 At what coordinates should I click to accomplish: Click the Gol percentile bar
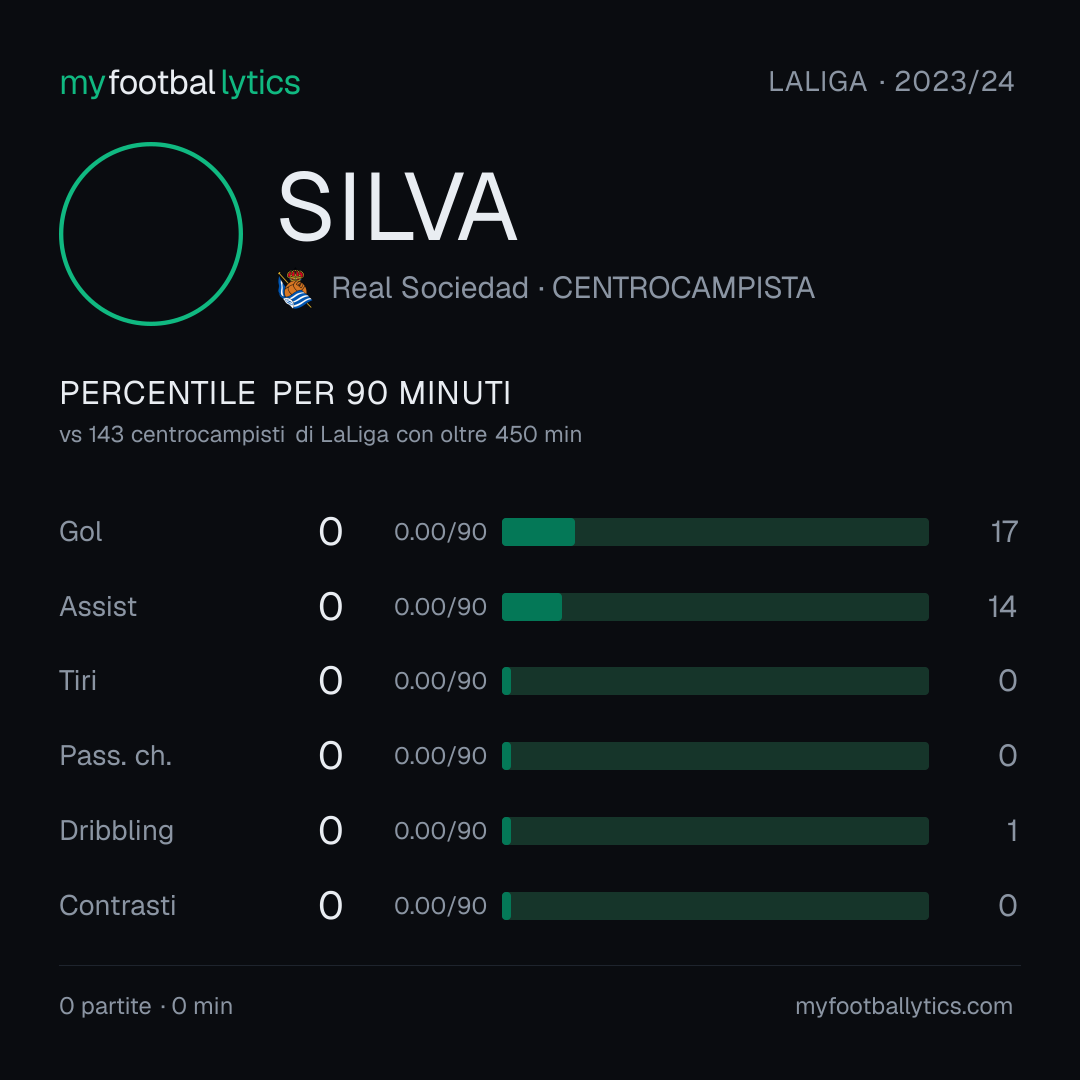(x=715, y=532)
